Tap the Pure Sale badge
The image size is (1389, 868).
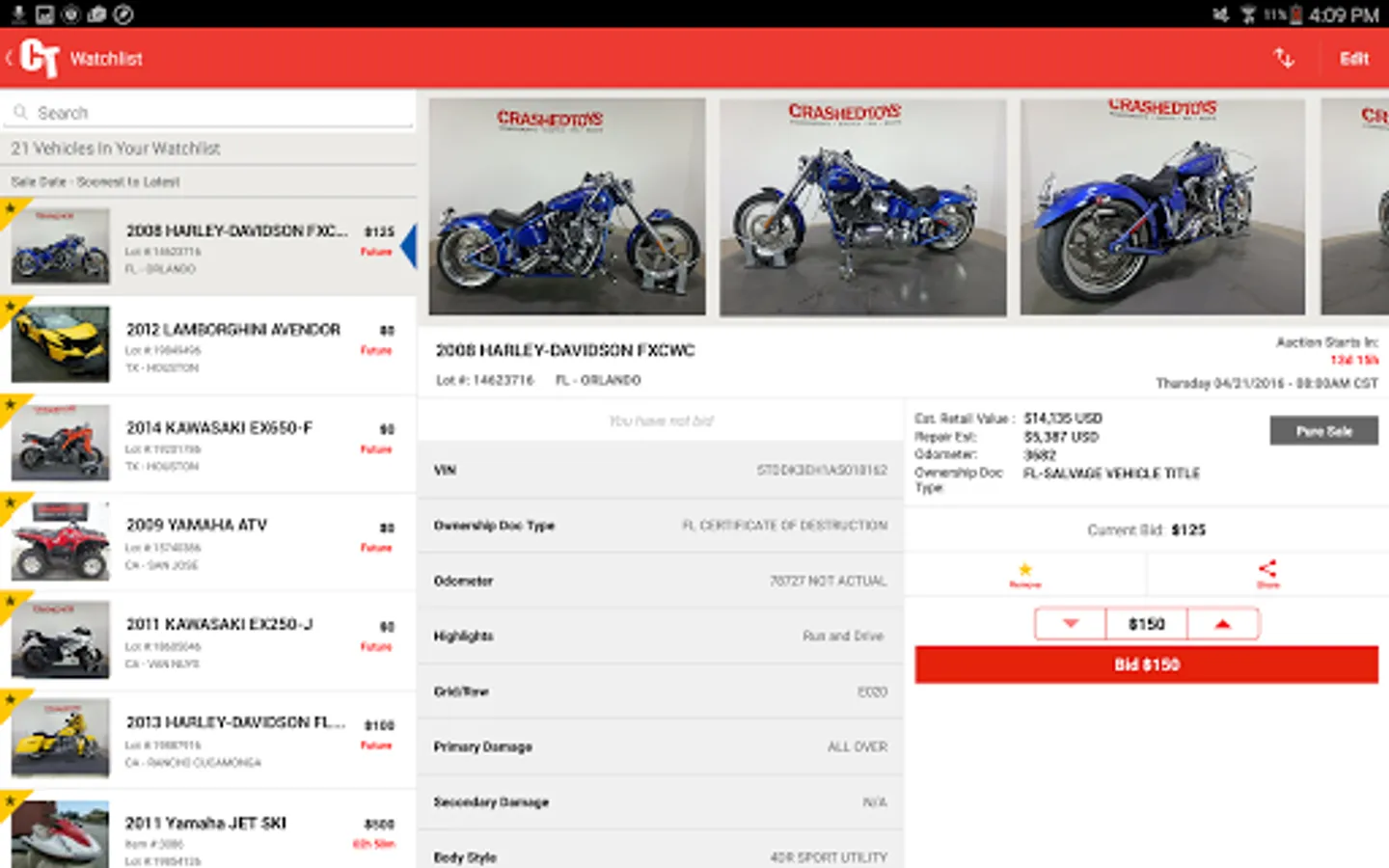1323,431
